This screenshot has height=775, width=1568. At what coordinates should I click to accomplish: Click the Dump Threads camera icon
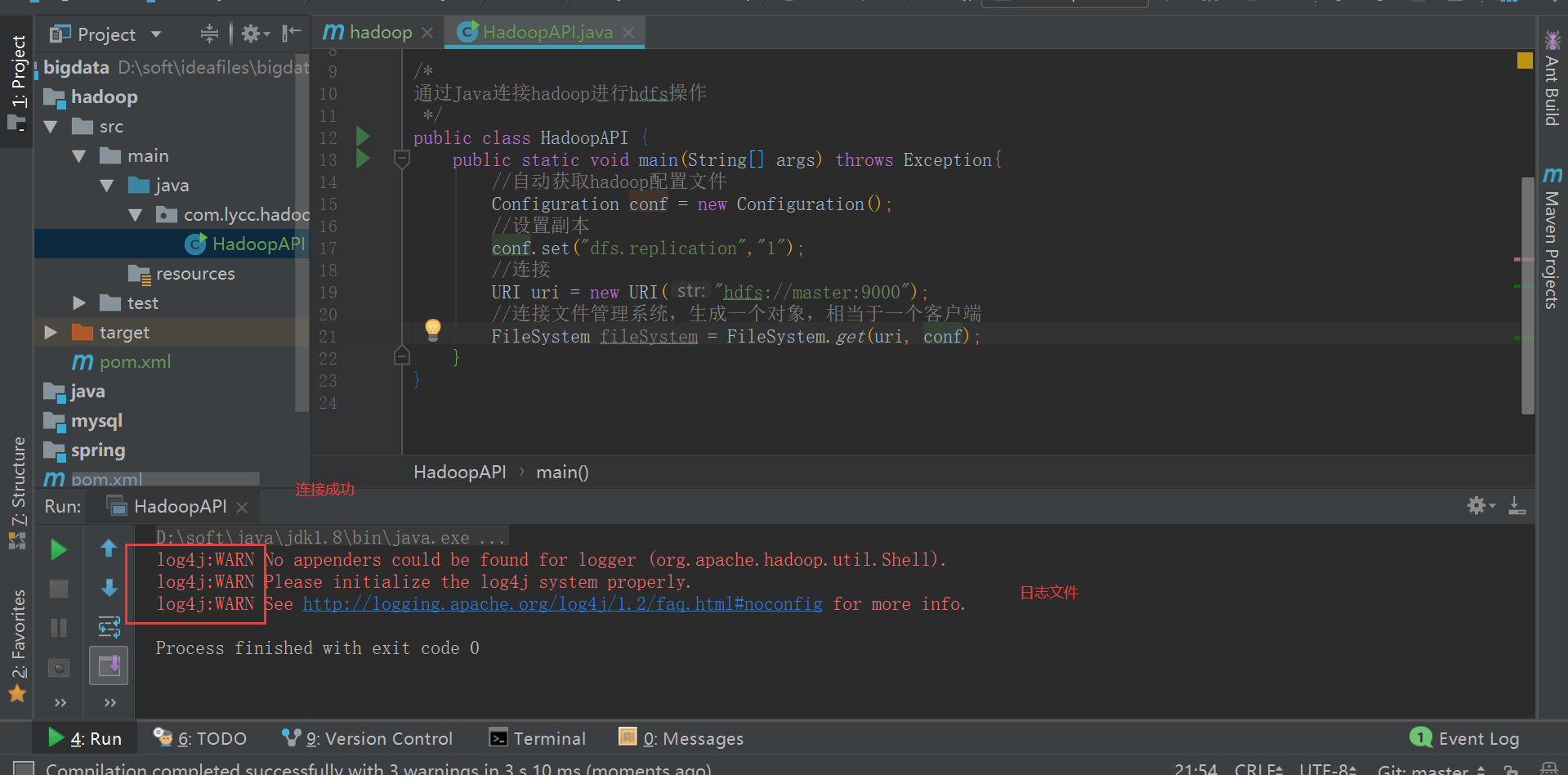(59, 667)
